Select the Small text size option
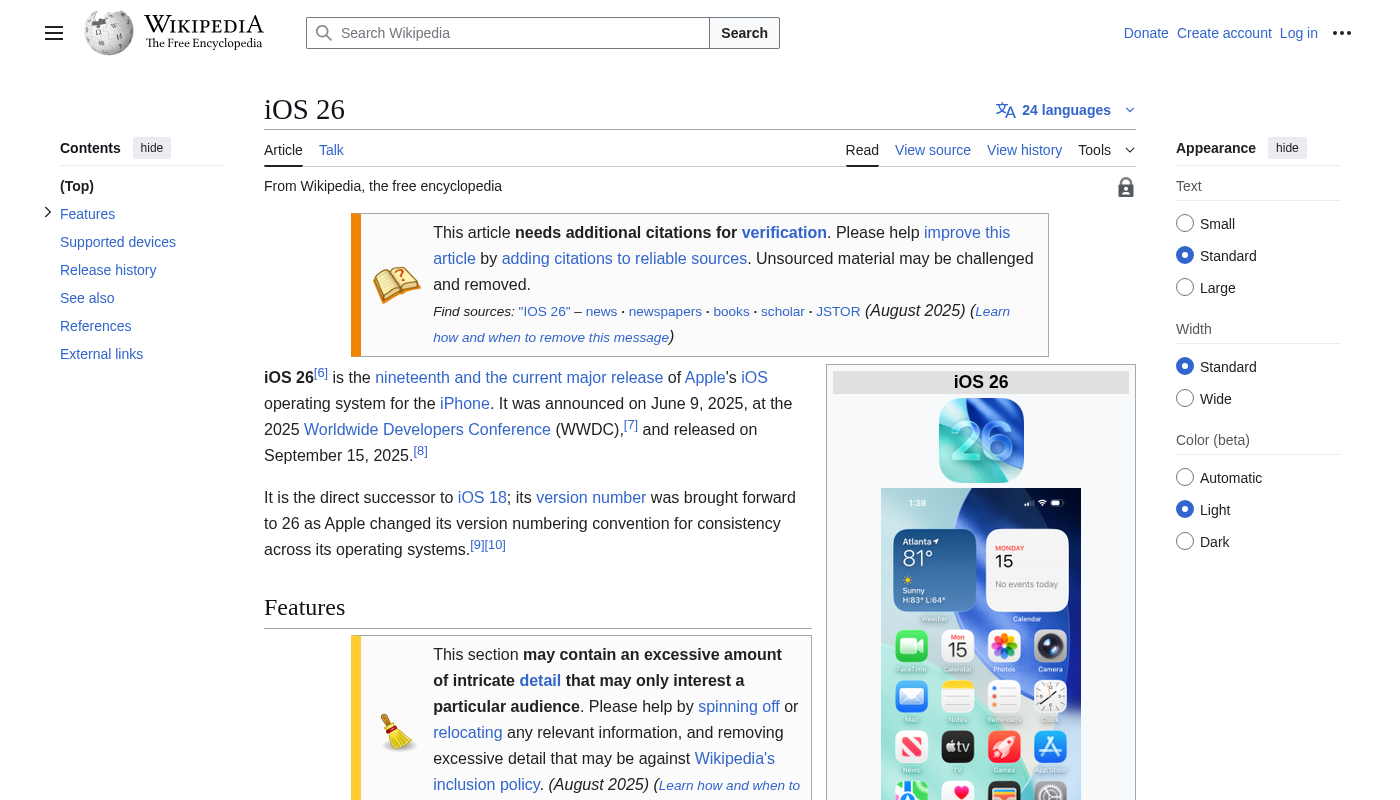Image resolution: width=1400 pixels, height=800 pixels. 1185,223
